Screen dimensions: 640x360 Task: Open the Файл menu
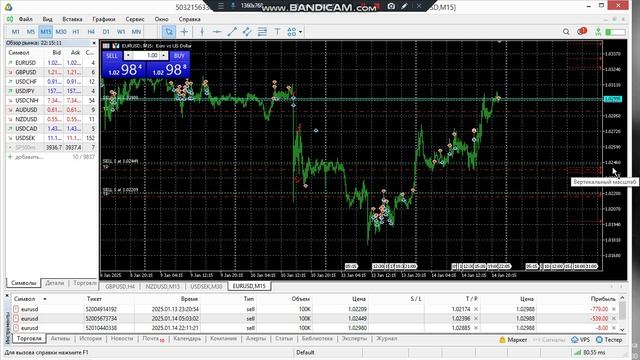26,19
